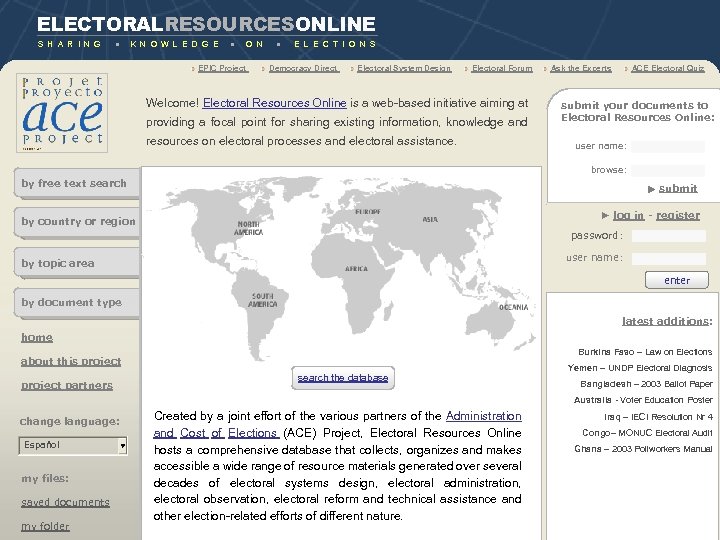This screenshot has width=720, height=540.
Task: Click Africa on the world map
Action: [356, 269]
